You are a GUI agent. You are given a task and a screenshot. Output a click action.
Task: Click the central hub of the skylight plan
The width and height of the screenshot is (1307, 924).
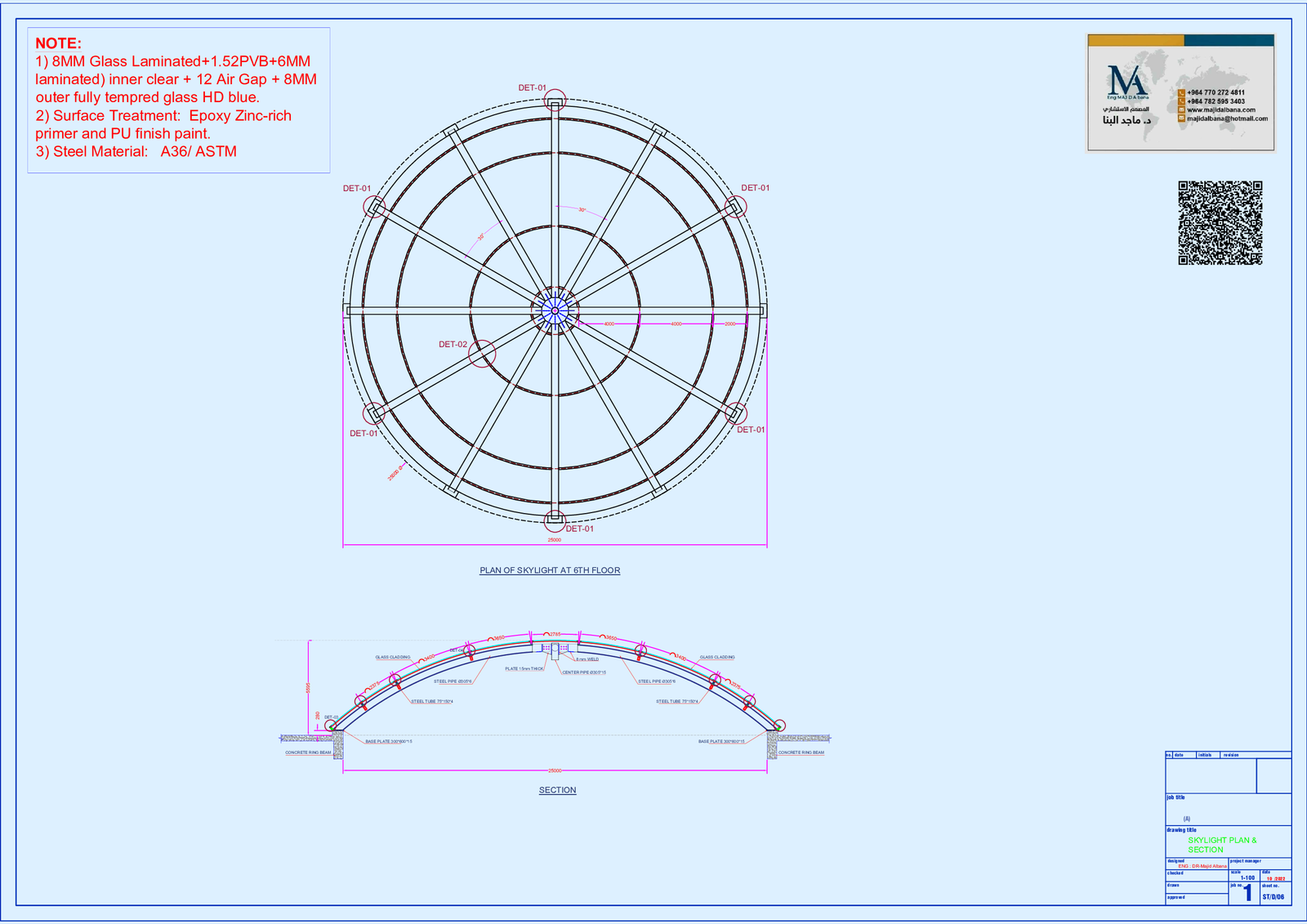tap(555, 310)
